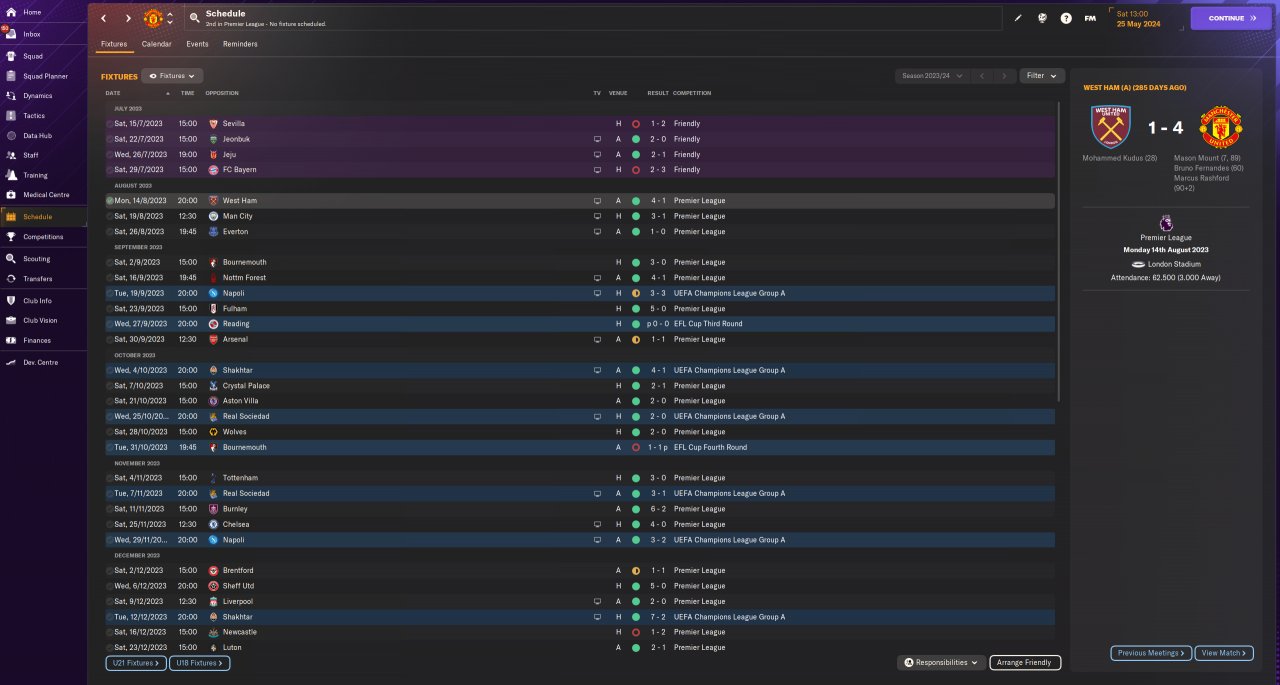1280x685 pixels.
Task: Click the West Ham crest in match panel
Action: 1110,127
